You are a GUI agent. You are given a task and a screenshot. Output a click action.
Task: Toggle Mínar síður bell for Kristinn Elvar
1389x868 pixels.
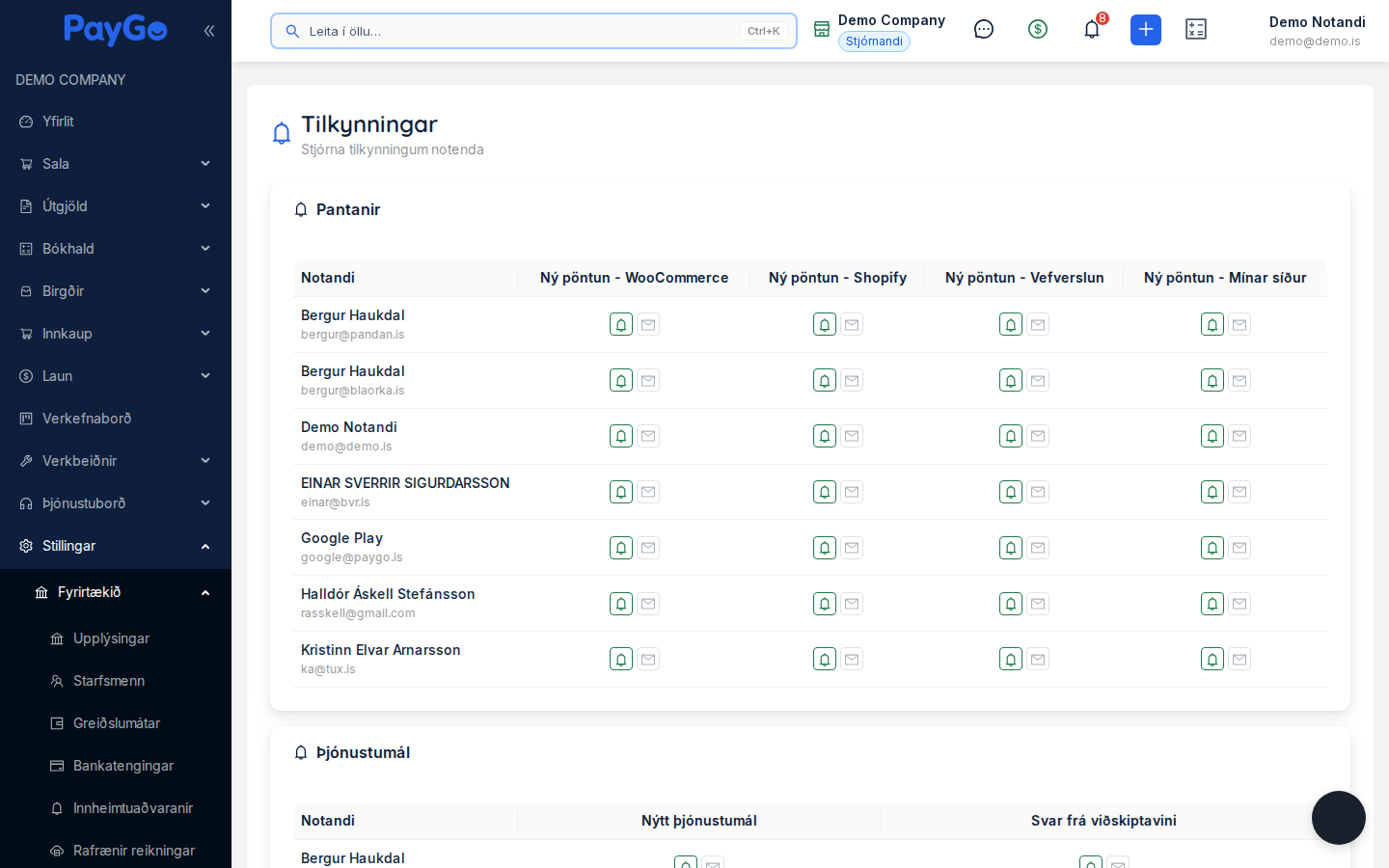pos(1212,660)
